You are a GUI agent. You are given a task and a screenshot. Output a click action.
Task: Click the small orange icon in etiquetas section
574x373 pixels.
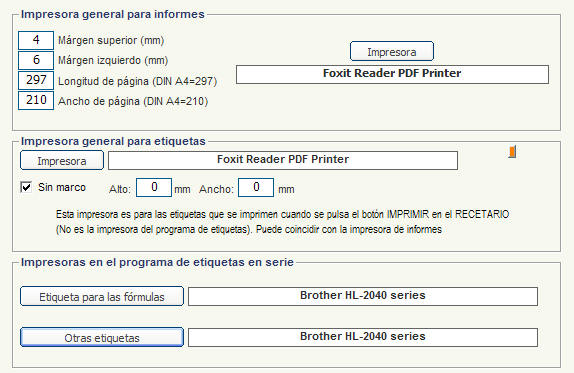pos(512,152)
